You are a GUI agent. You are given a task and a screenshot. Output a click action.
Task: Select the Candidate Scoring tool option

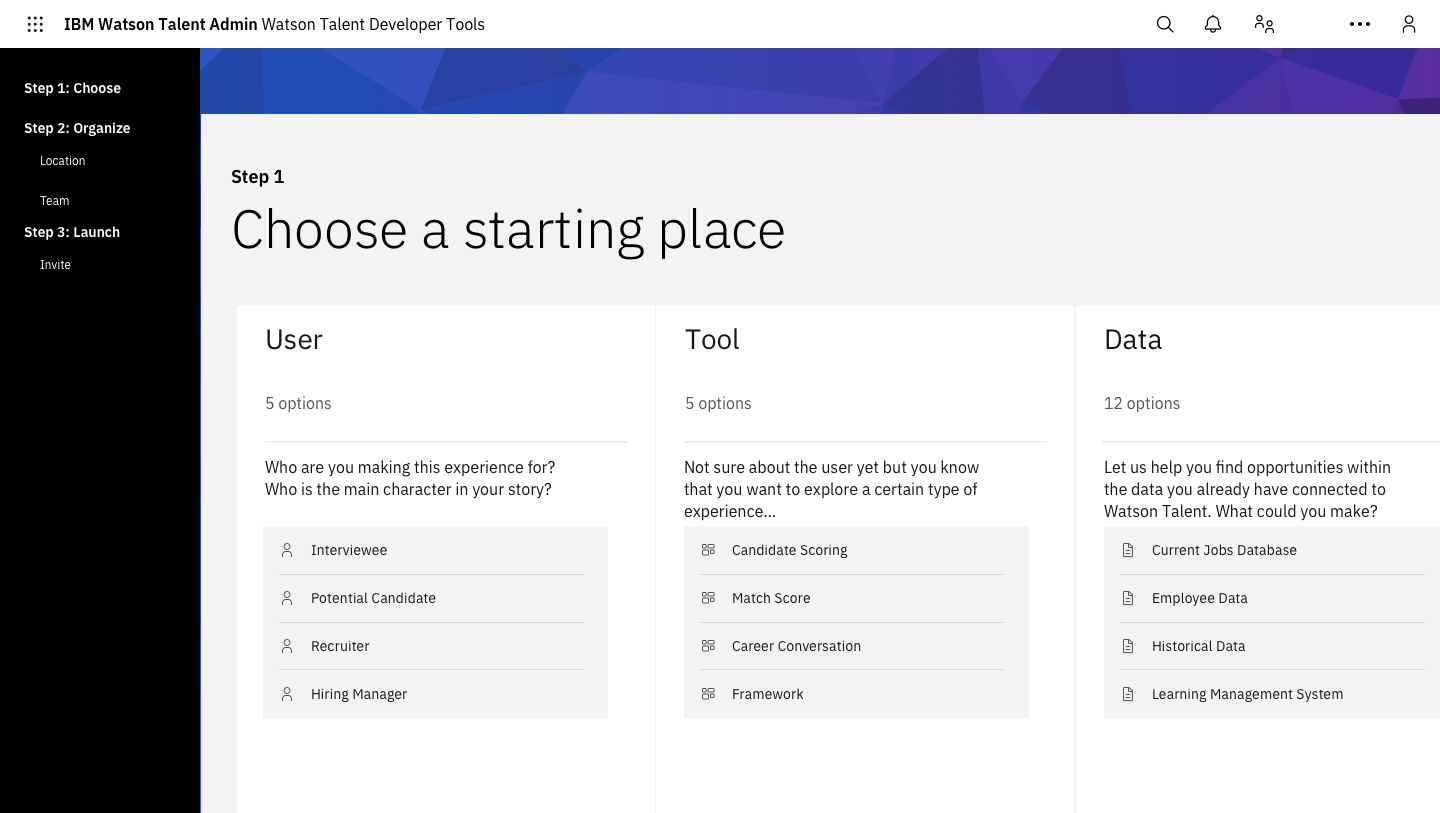(x=856, y=550)
